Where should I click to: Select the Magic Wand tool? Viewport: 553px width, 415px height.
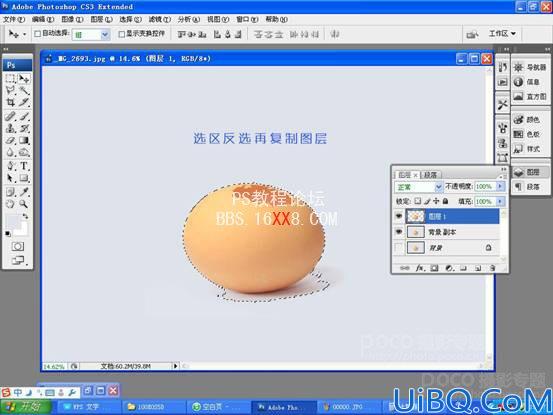pyautogui.click(x=24, y=90)
